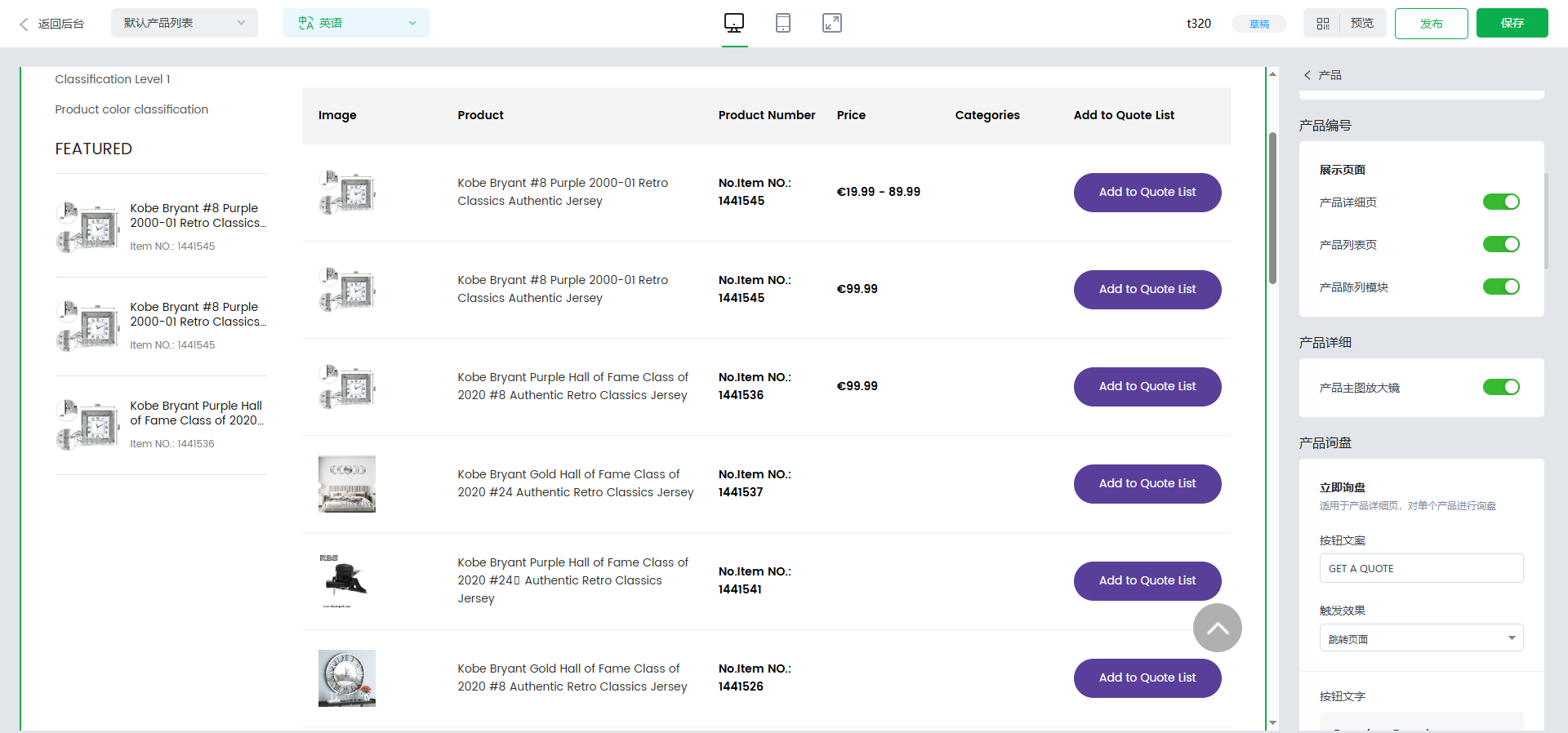Select Classification Level 1 category

[x=113, y=79]
